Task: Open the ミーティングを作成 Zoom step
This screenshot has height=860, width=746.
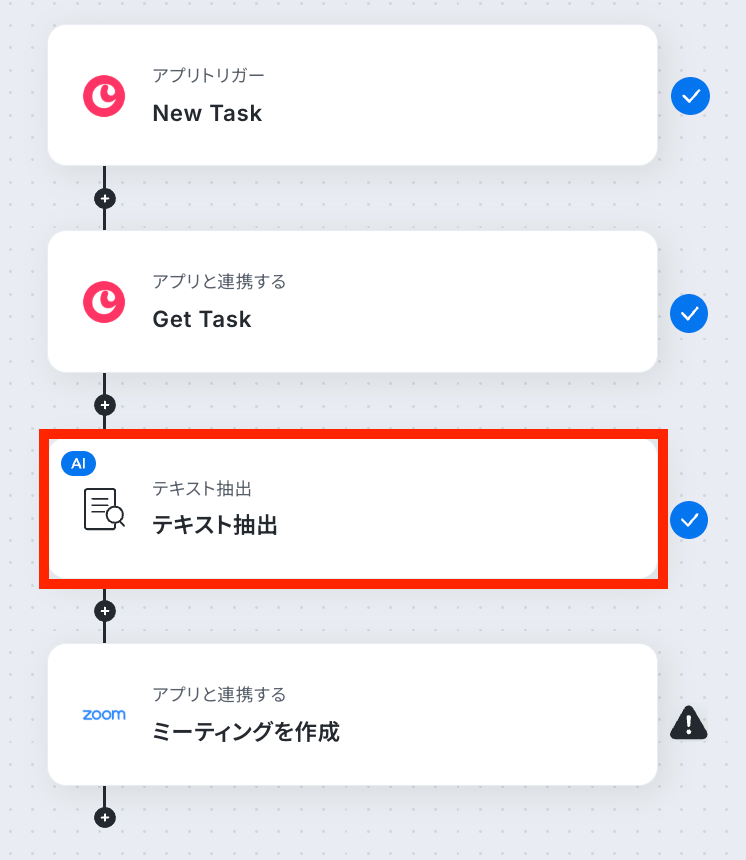Action: click(x=353, y=715)
